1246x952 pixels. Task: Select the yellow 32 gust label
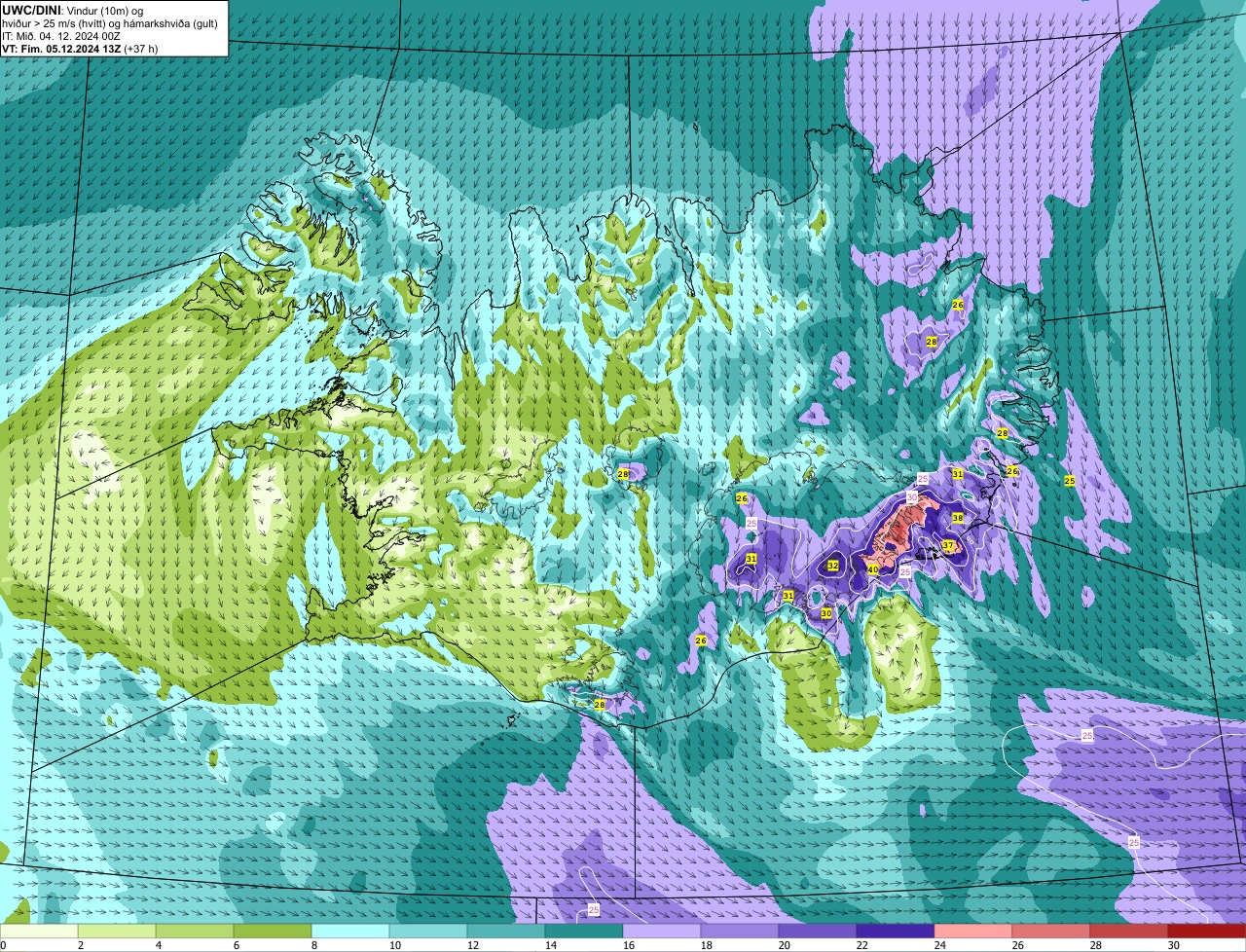point(833,566)
